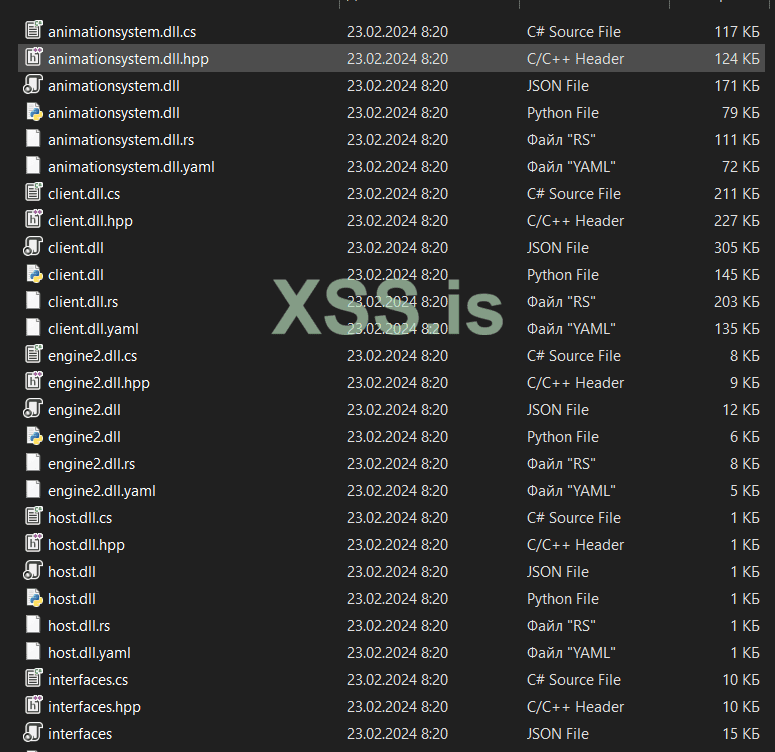The height and width of the screenshot is (752, 775).
Task: Select the file name animationsystem.dll.cs
Action: click(122, 32)
